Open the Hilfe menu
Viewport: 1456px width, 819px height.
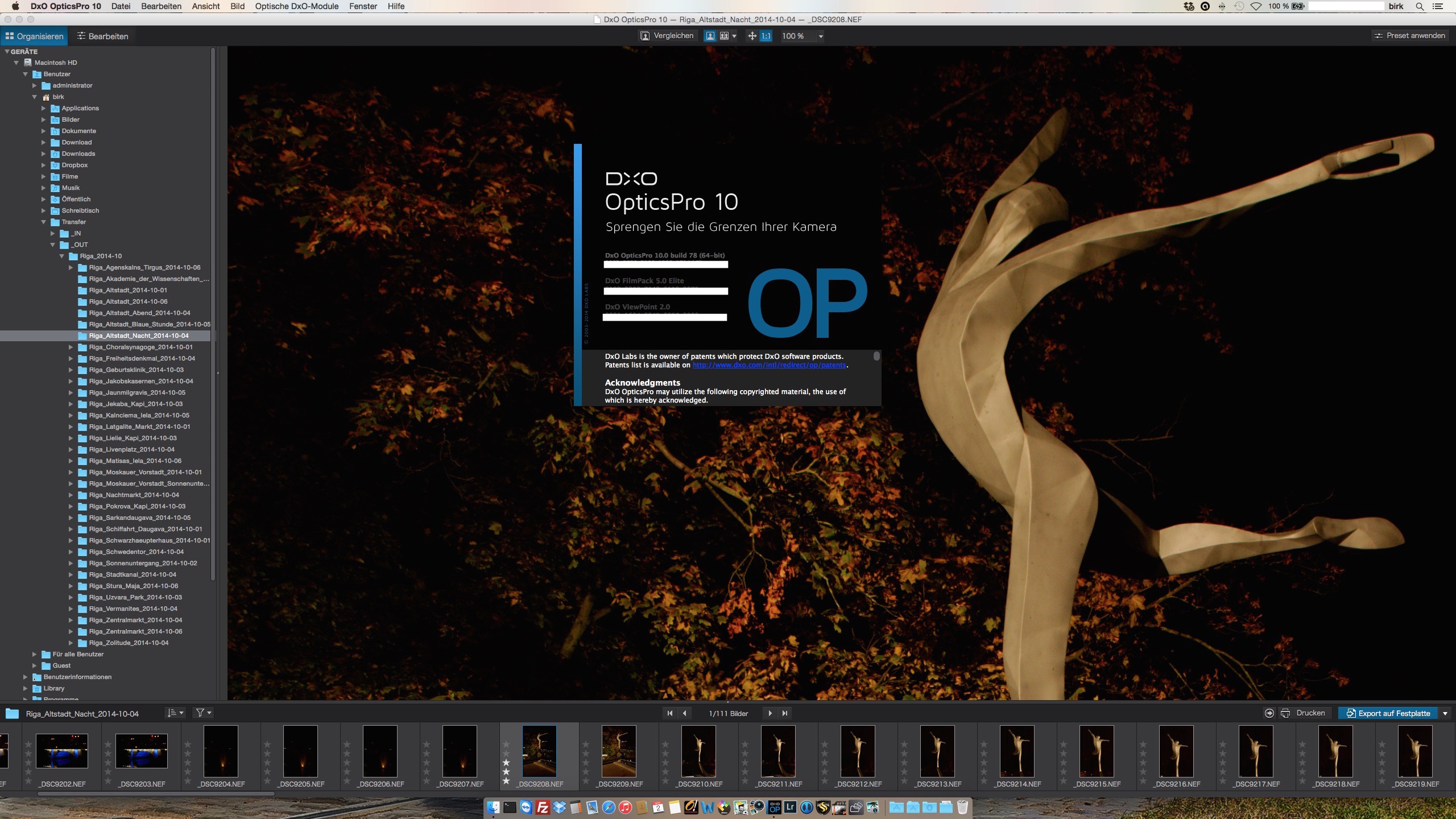click(x=396, y=6)
